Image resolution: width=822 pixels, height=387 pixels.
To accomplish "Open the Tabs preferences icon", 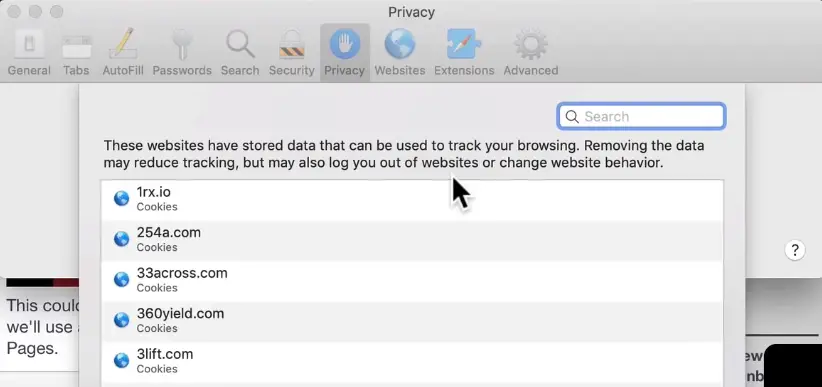I will (77, 46).
